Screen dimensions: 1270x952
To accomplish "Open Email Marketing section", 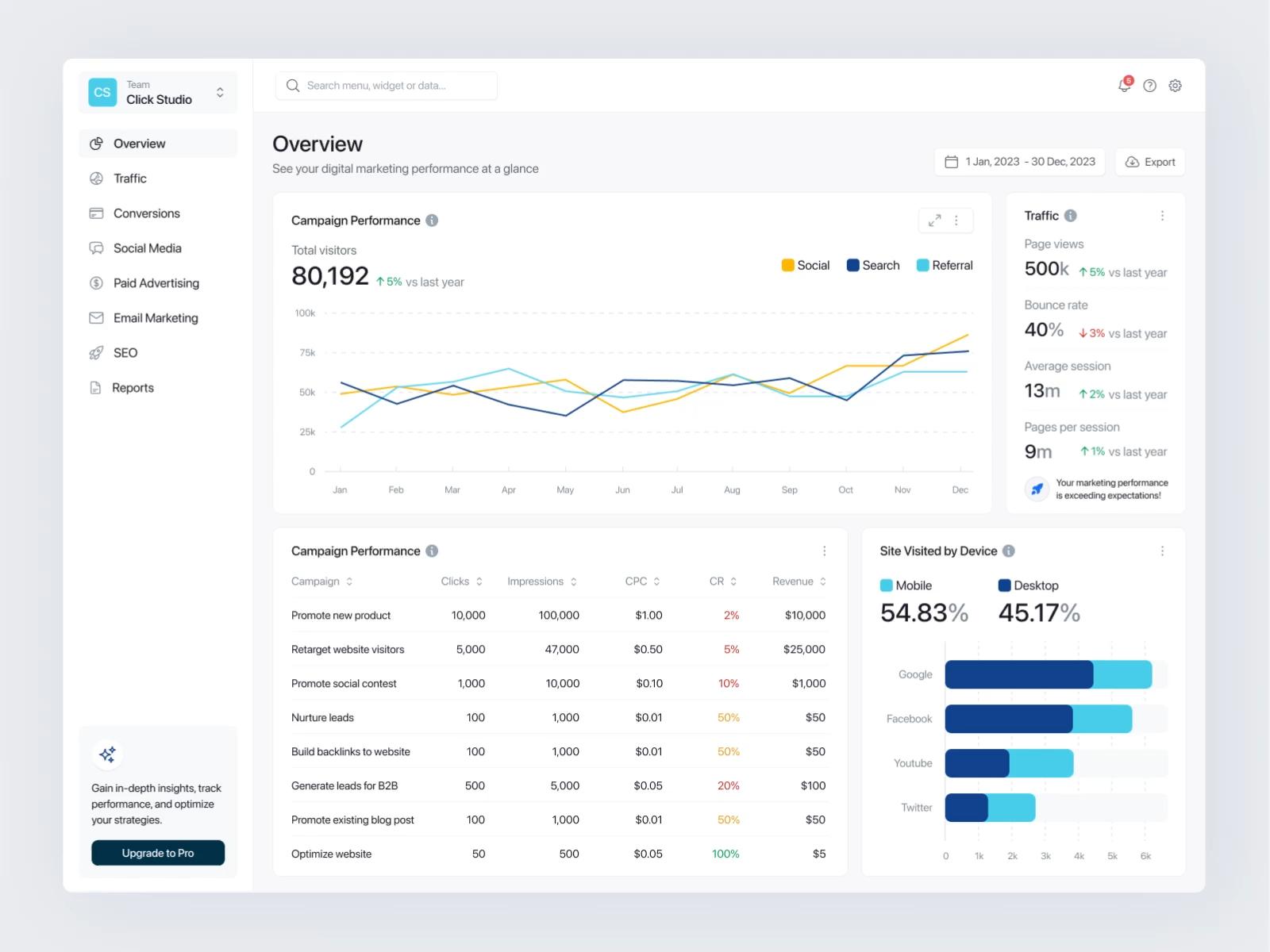I will 158,318.
